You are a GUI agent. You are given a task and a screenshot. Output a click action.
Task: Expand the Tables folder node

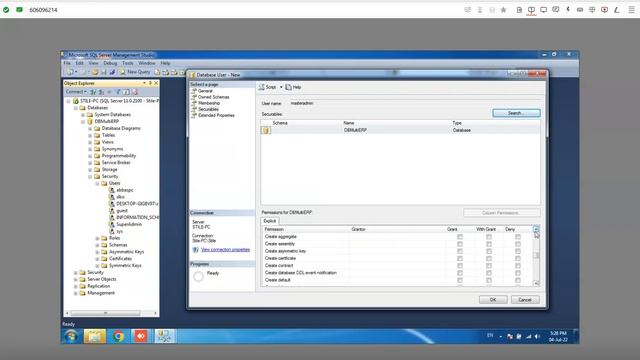tap(90, 135)
